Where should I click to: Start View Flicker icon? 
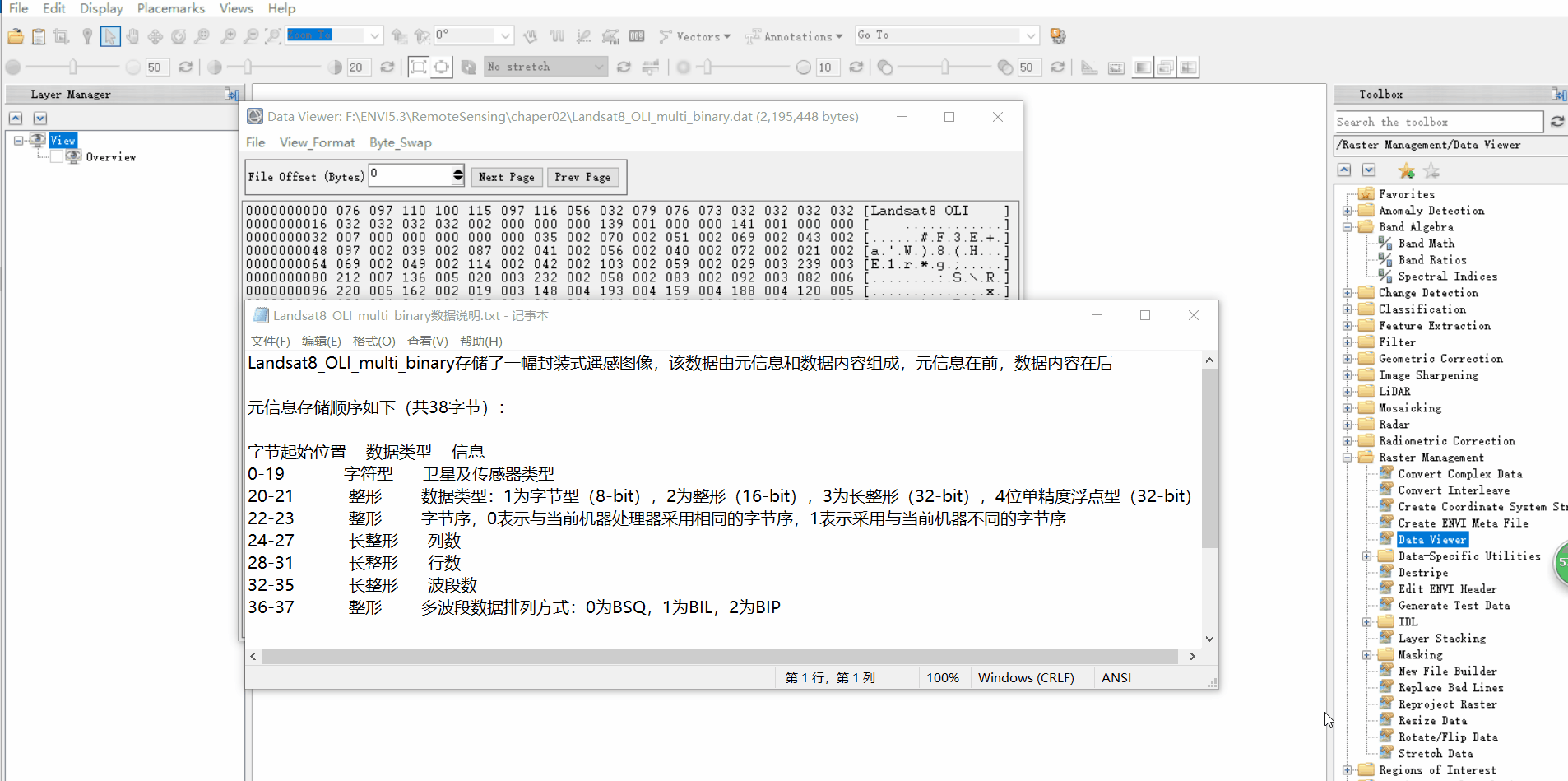point(1166,67)
